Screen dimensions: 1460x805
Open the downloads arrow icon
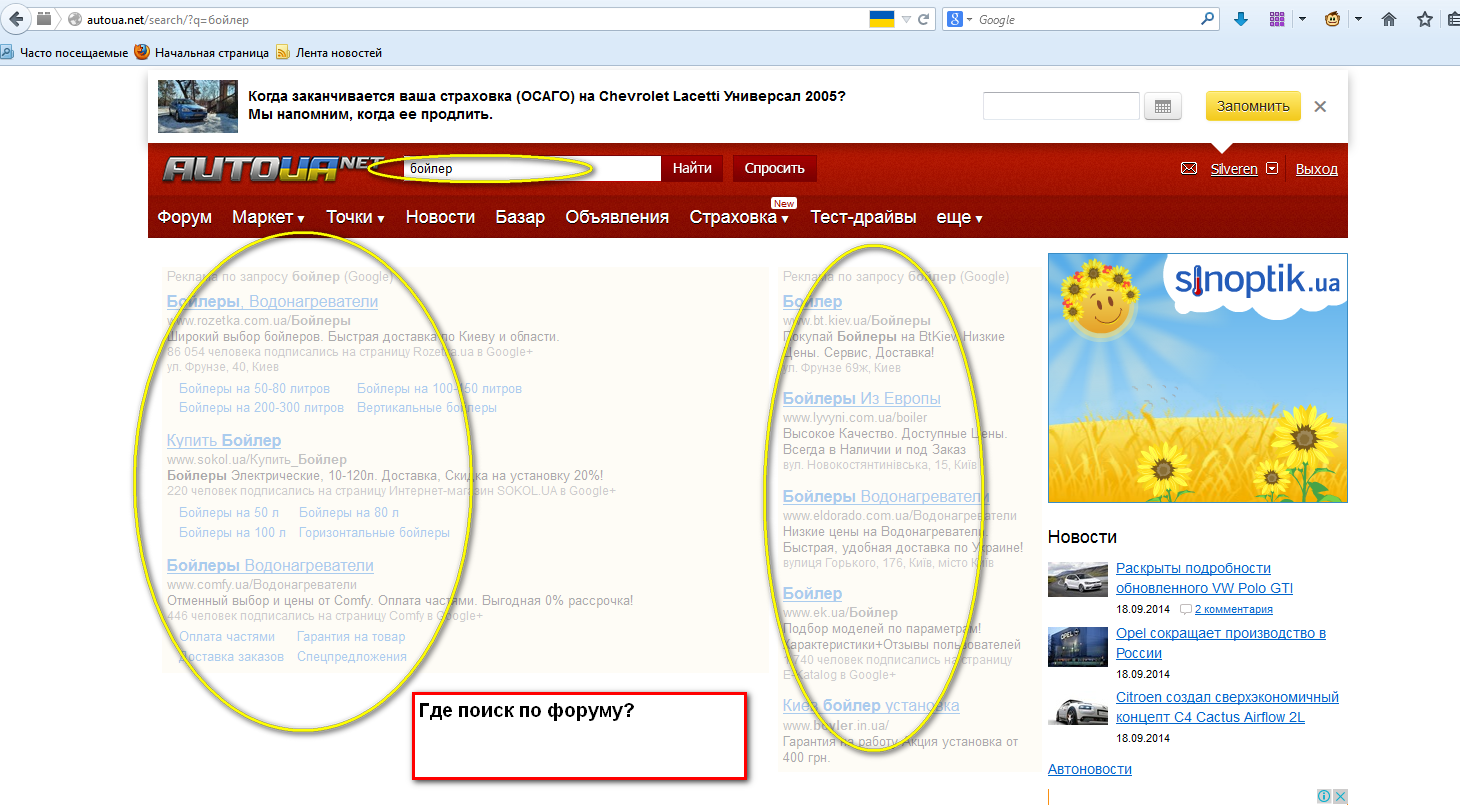click(1241, 19)
